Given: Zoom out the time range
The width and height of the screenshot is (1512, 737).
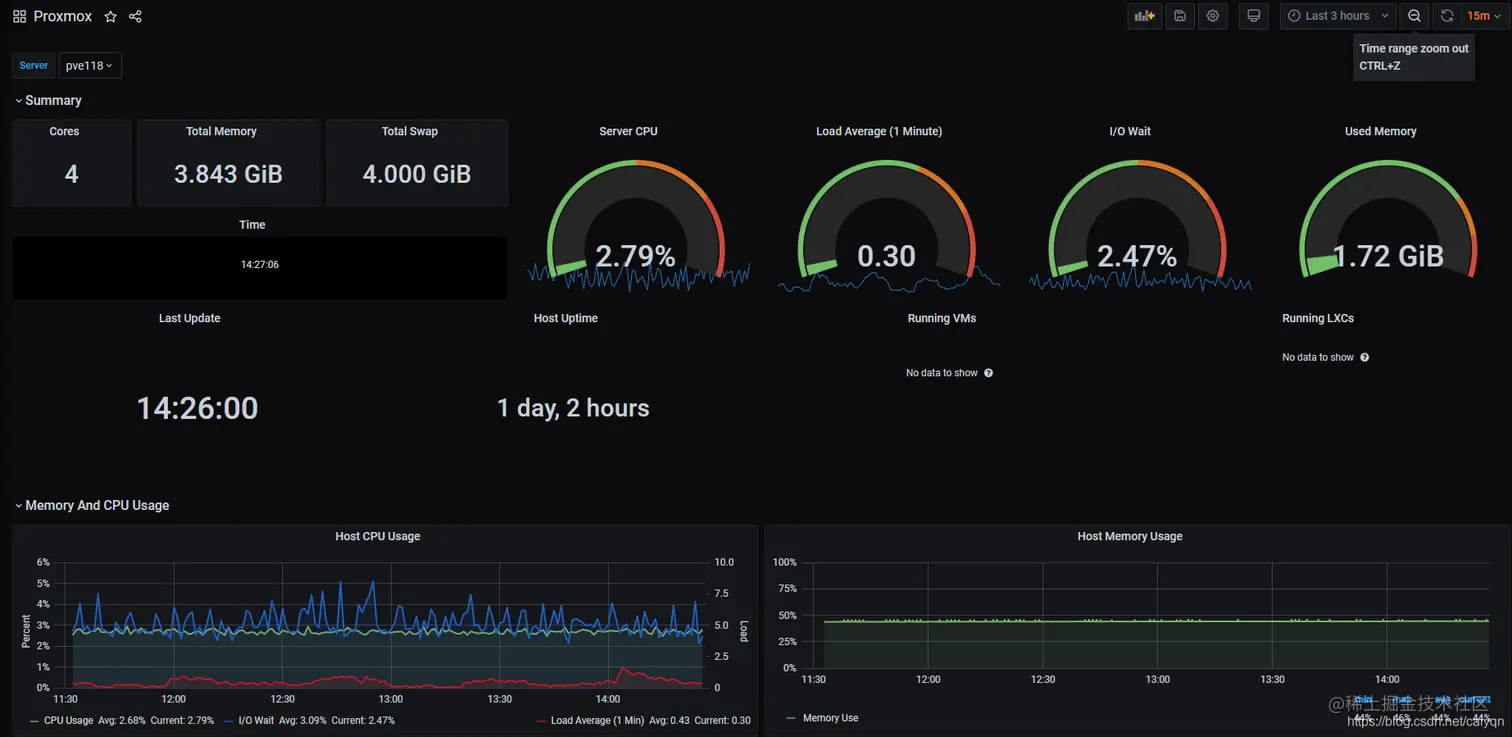Looking at the screenshot, I should [x=1414, y=16].
